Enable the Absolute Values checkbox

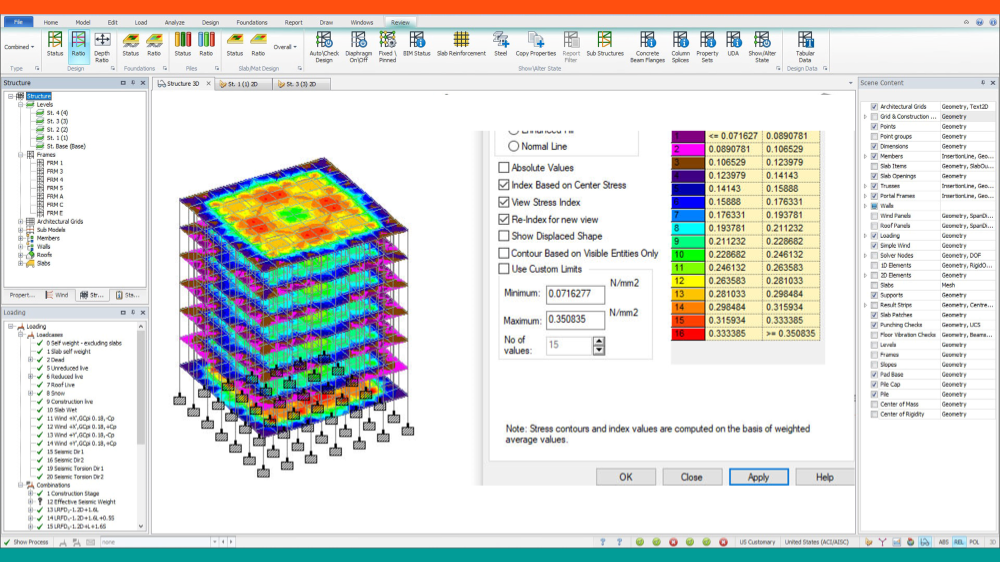tap(504, 168)
